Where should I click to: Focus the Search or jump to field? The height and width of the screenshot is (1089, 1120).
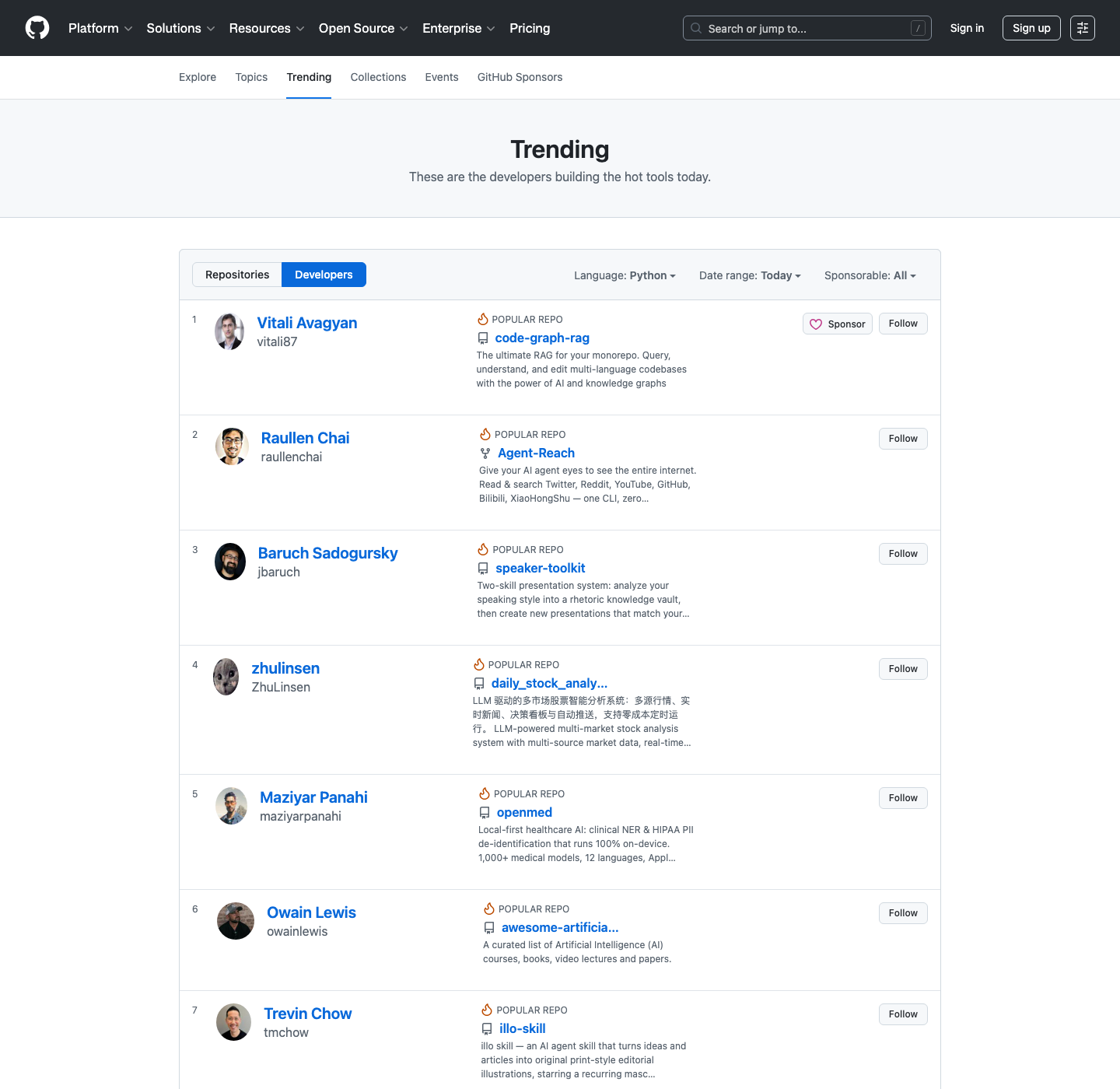click(x=807, y=28)
